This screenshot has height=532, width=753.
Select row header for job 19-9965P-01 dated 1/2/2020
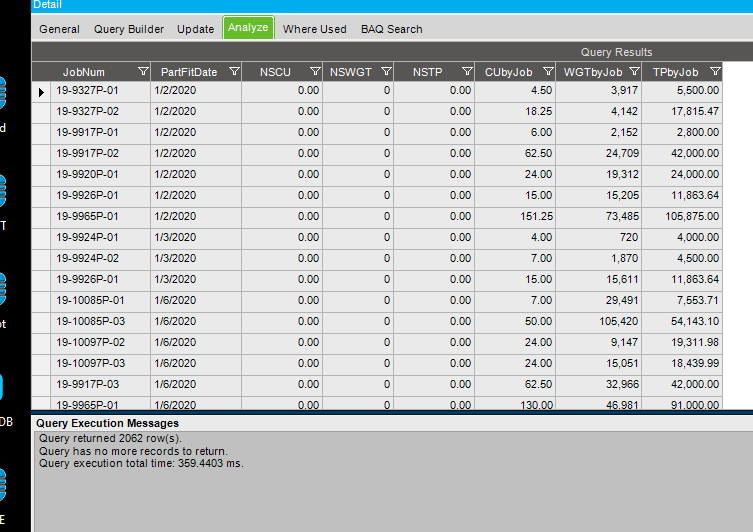[x=41, y=217]
